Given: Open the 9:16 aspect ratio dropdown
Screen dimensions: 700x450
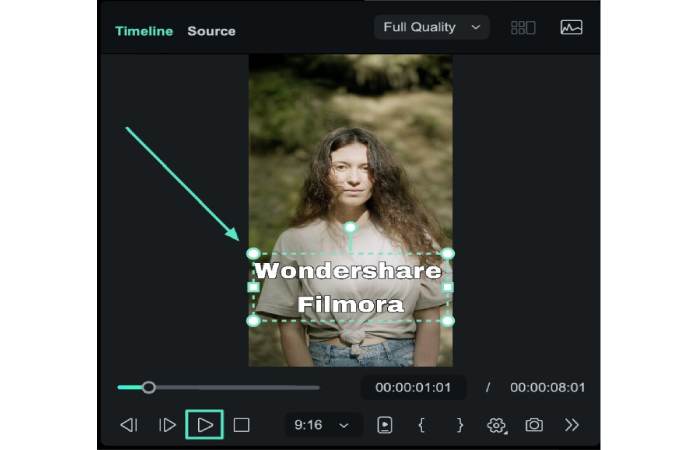Looking at the screenshot, I should [322, 425].
